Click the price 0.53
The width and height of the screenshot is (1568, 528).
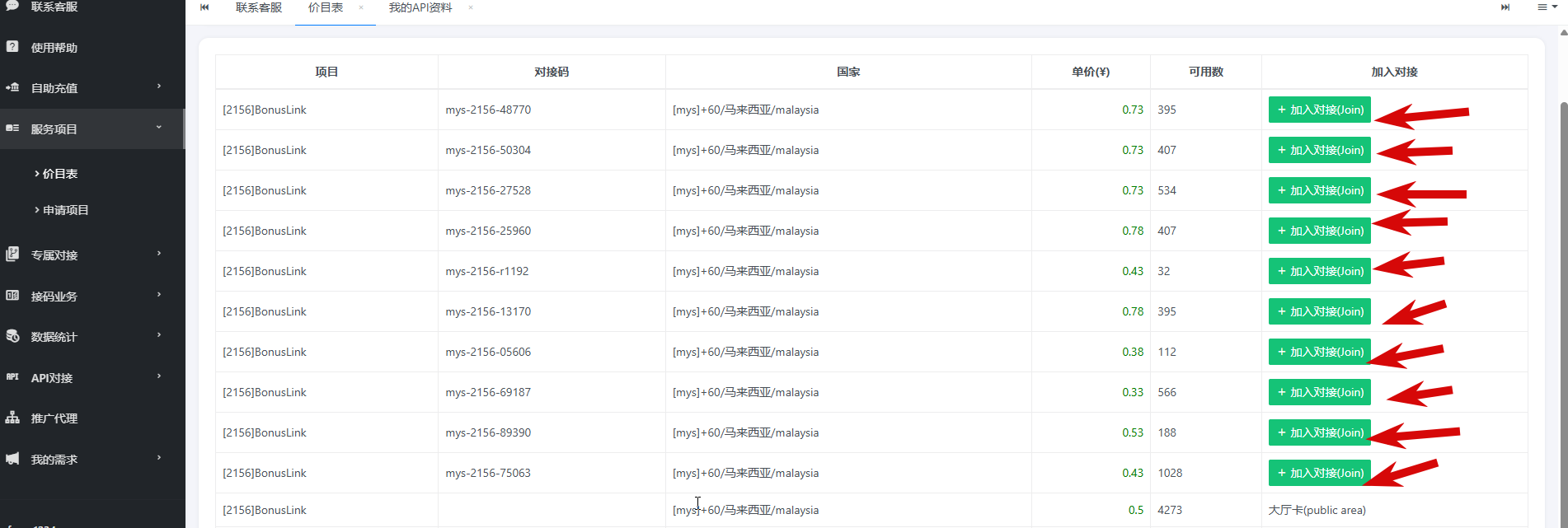point(1133,432)
